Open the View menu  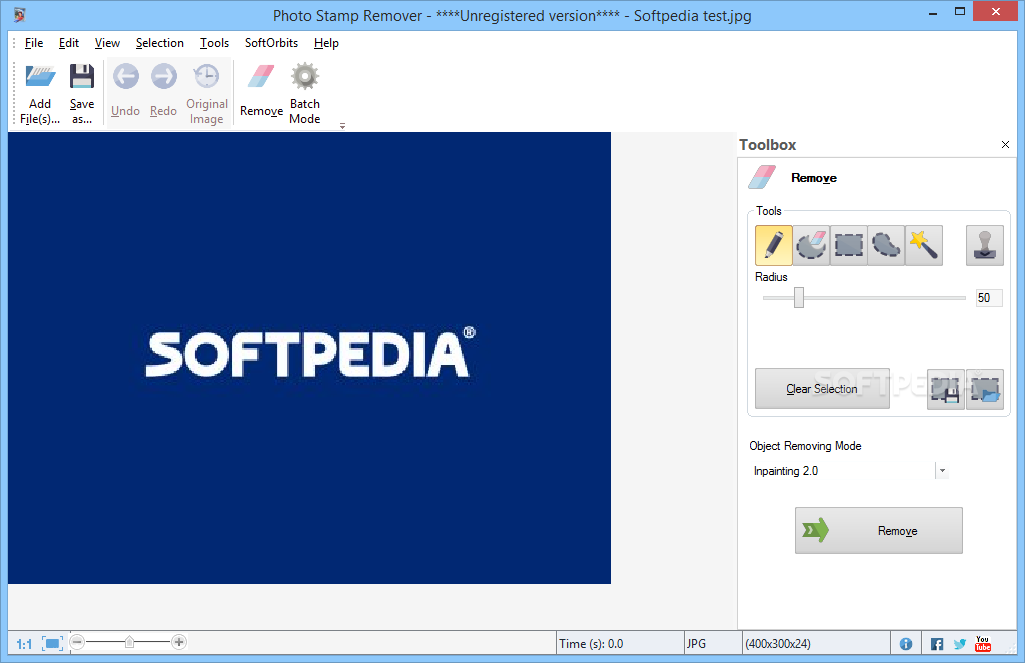coord(107,43)
